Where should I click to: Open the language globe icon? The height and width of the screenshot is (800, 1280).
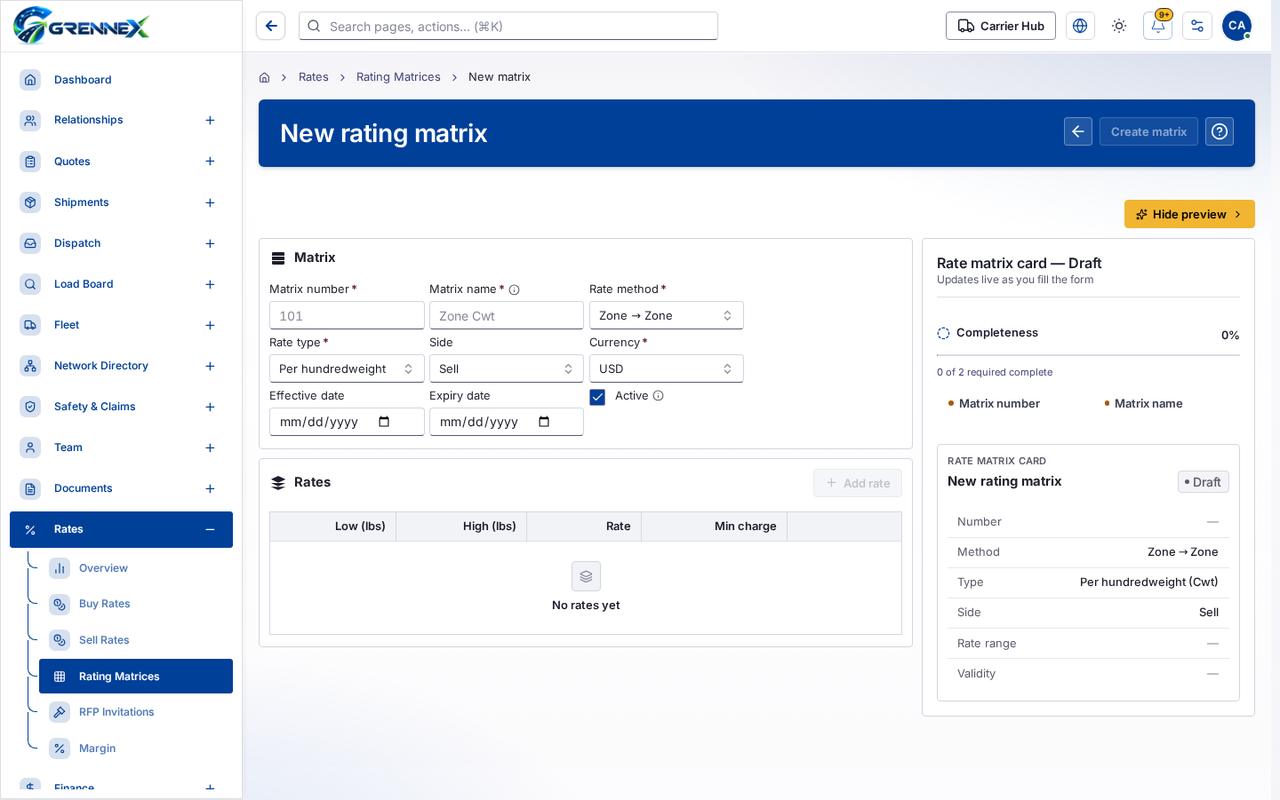click(1080, 26)
